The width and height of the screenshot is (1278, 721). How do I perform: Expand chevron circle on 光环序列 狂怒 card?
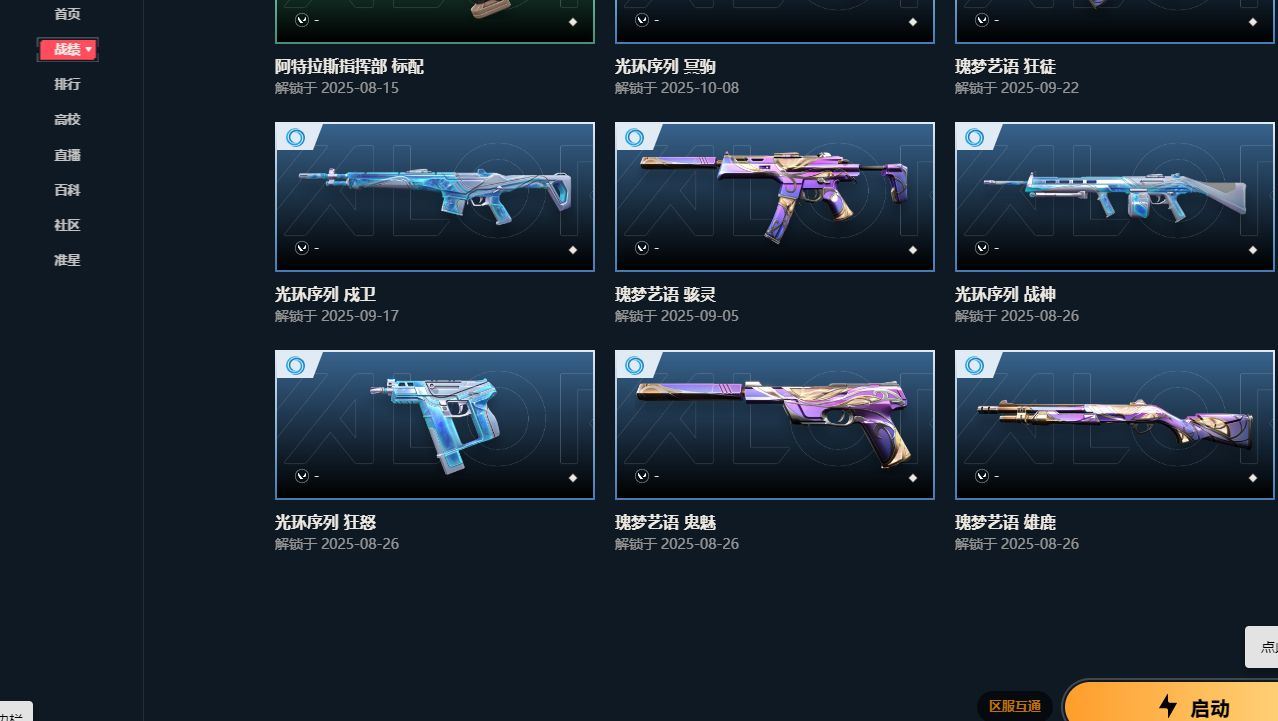pyautogui.click(x=302, y=476)
